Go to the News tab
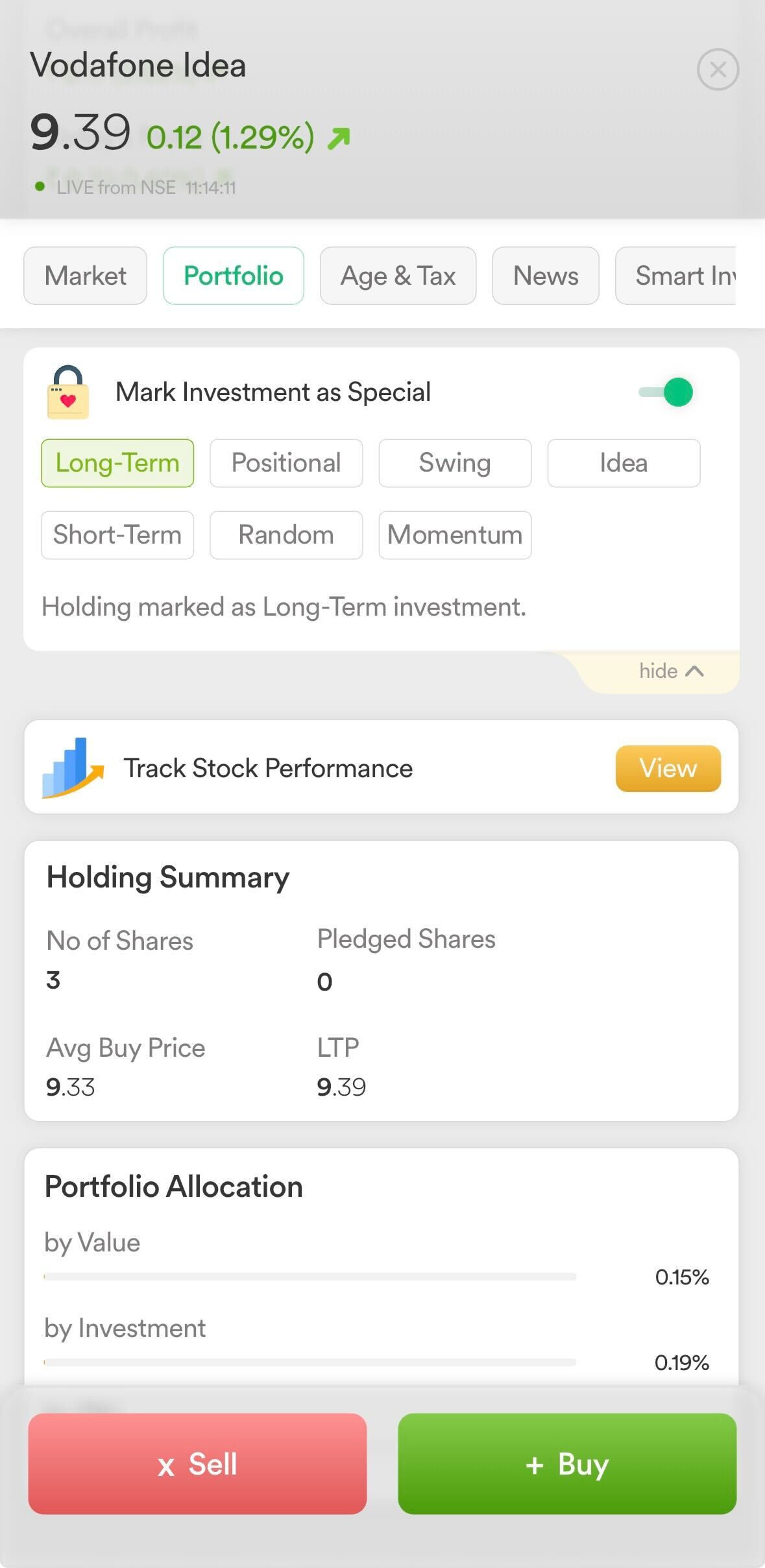765x1568 pixels. point(545,276)
